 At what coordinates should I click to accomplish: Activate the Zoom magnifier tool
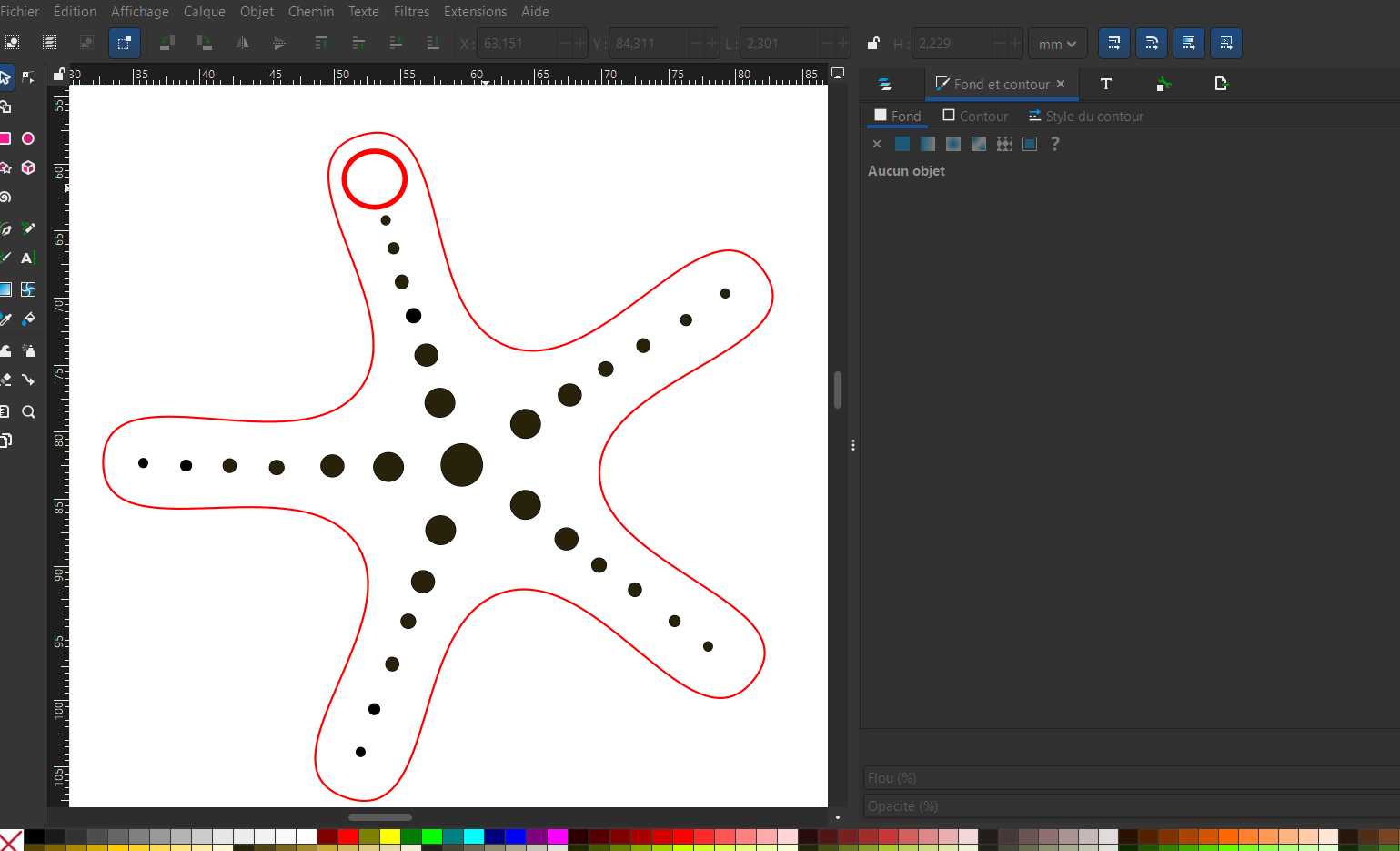click(28, 412)
